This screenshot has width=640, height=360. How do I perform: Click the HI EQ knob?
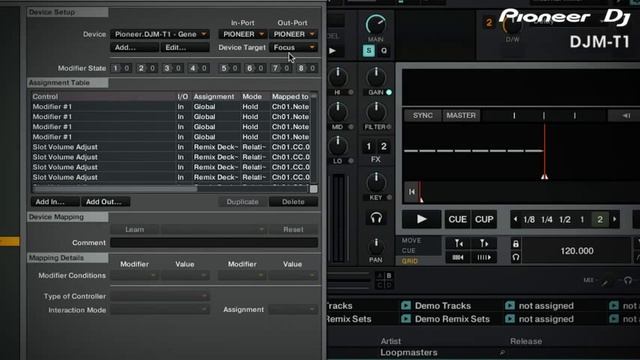click(338, 77)
